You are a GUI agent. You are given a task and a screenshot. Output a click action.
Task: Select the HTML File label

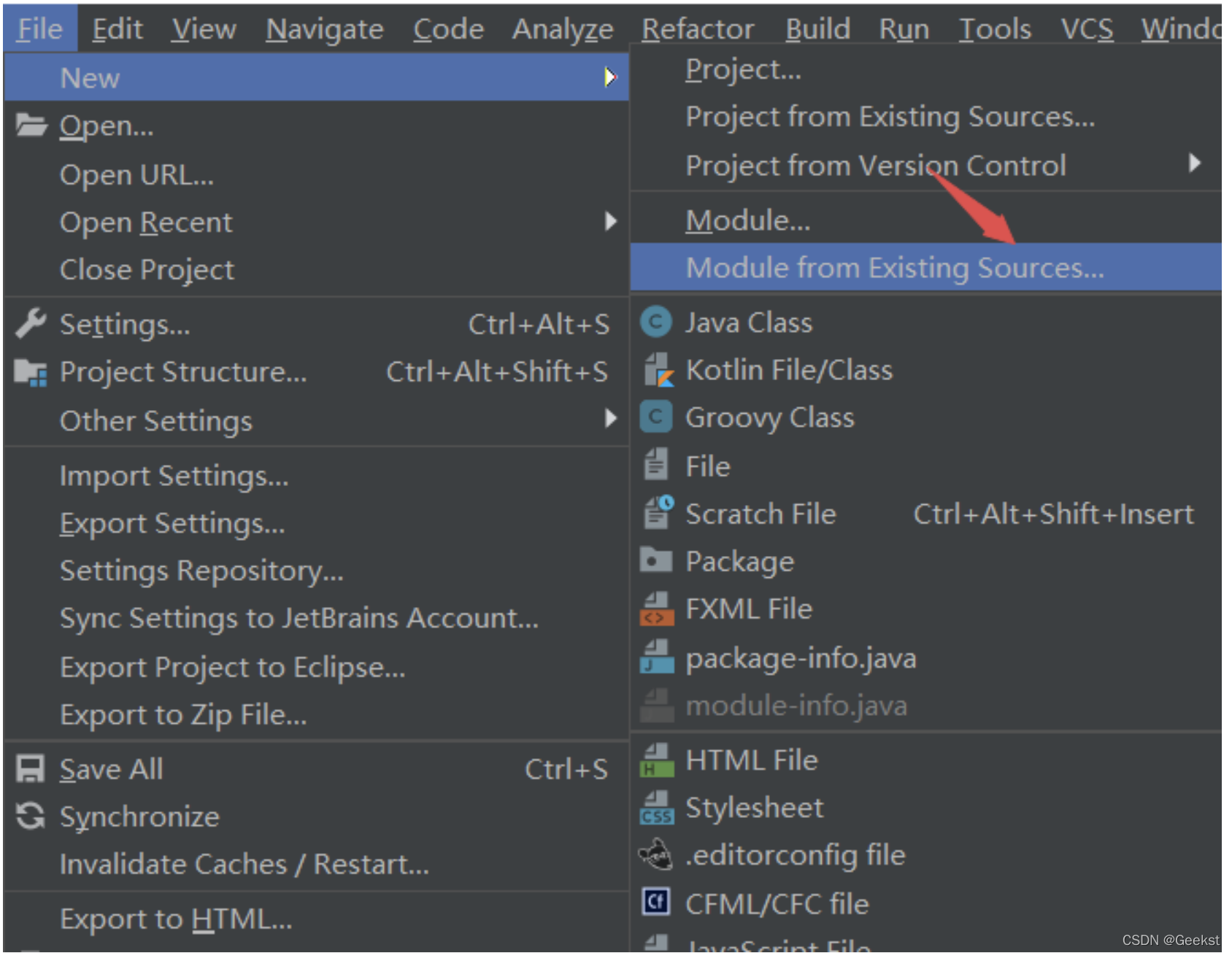(x=752, y=760)
